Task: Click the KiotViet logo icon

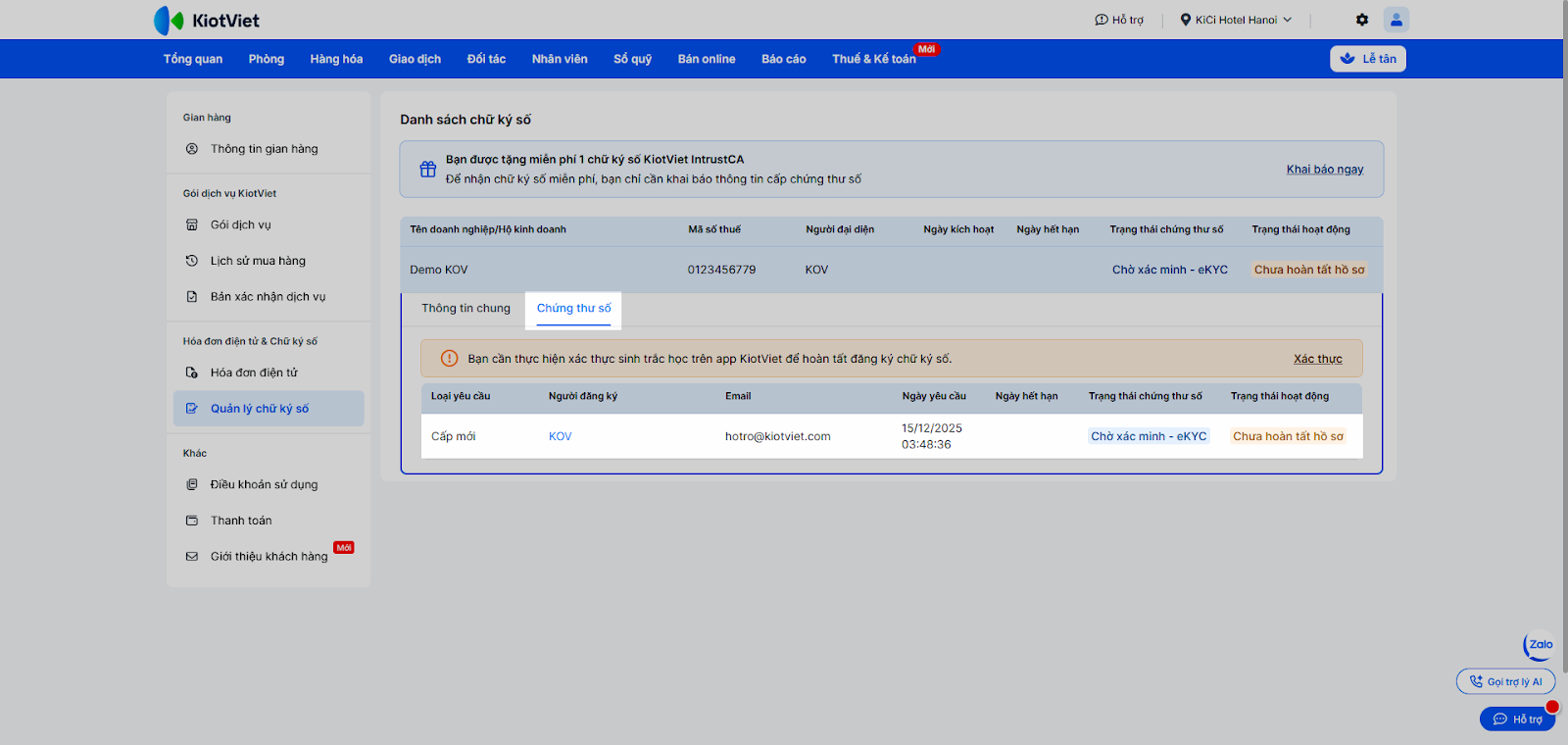Action: pyautogui.click(x=169, y=21)
